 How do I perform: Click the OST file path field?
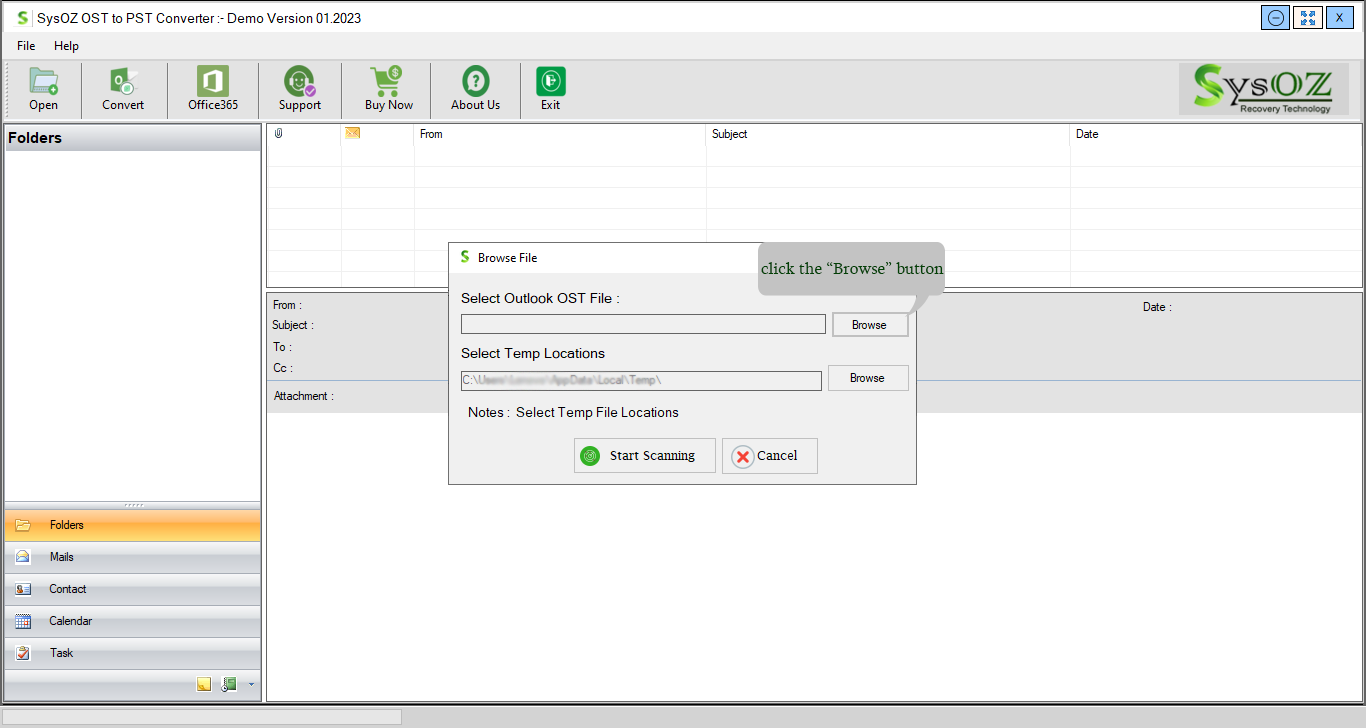click(x=643, y=324)
